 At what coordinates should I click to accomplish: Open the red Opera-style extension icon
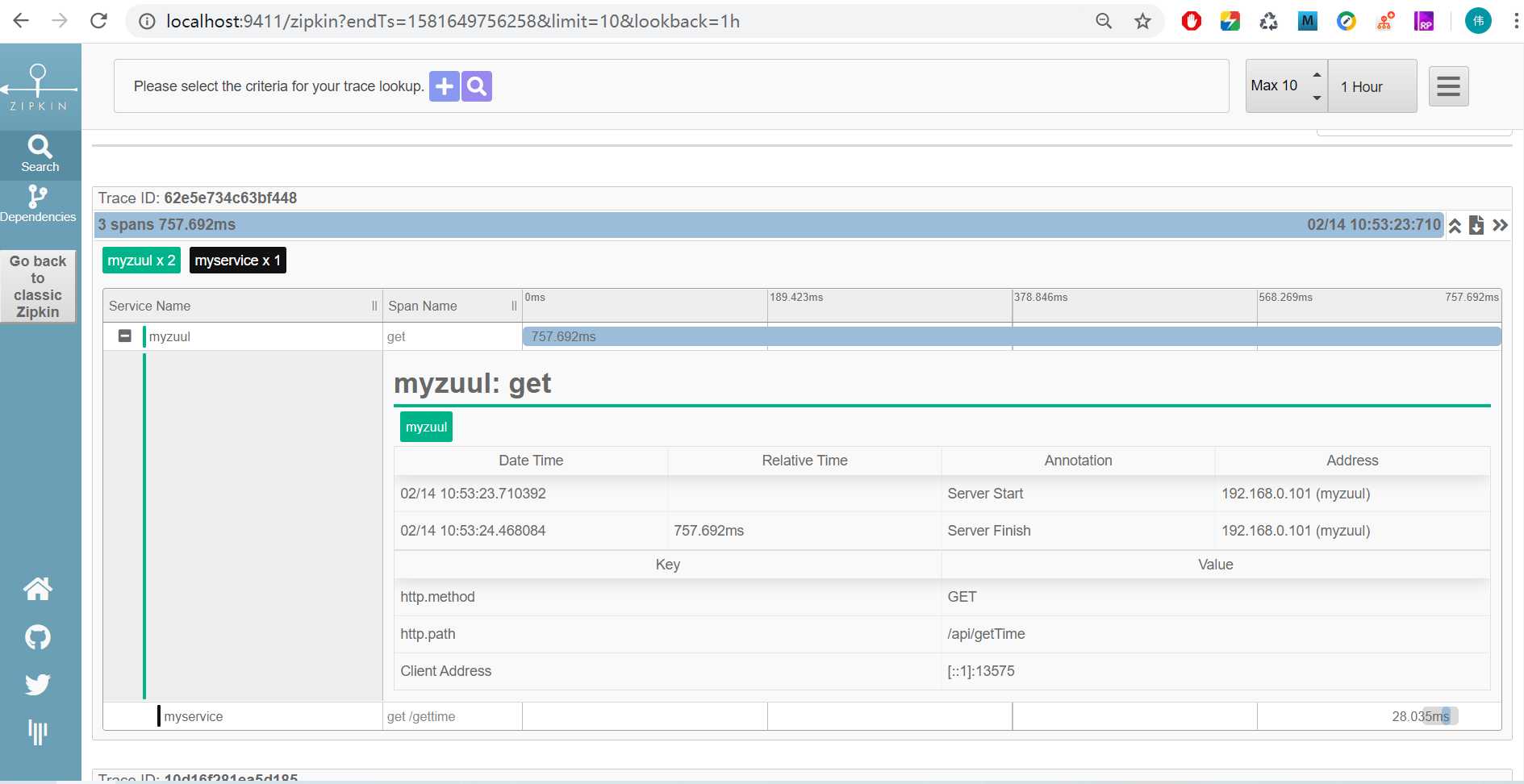pyautogui.click(x=1192, y=22)
